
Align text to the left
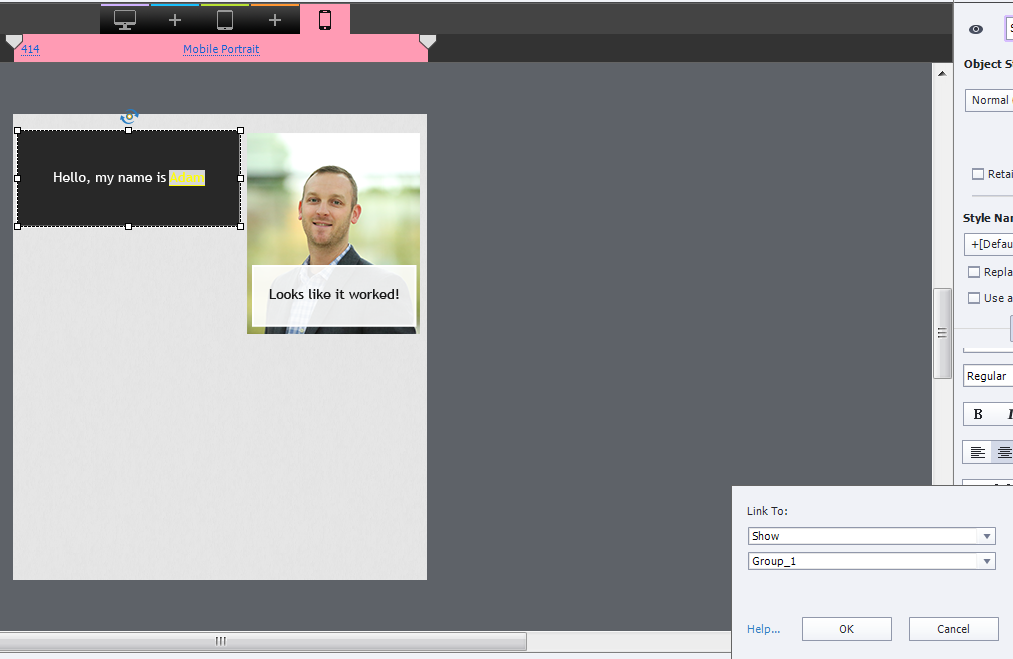(977, 452)
